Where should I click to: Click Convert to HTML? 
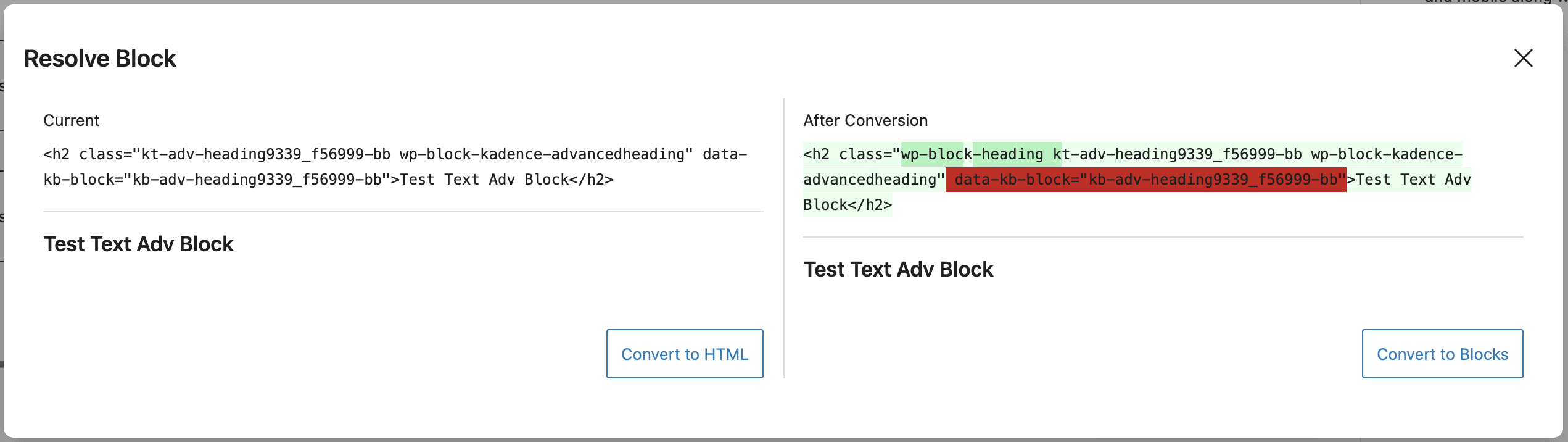[685, 354]
